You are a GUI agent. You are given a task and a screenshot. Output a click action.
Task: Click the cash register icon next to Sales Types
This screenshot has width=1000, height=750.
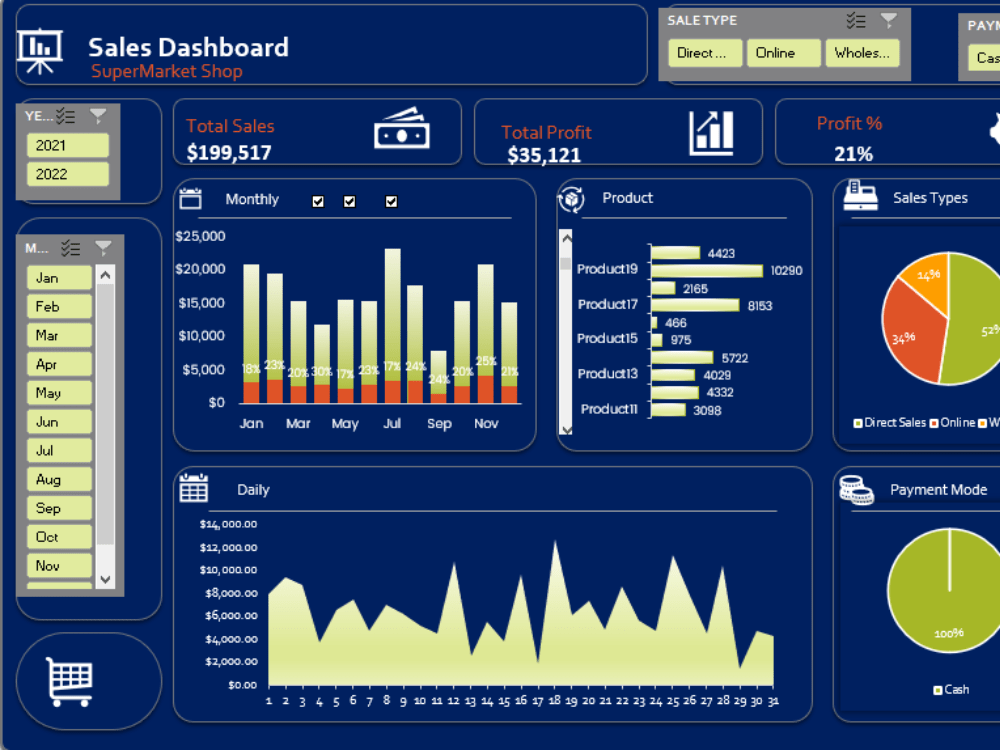coord(860,195)
